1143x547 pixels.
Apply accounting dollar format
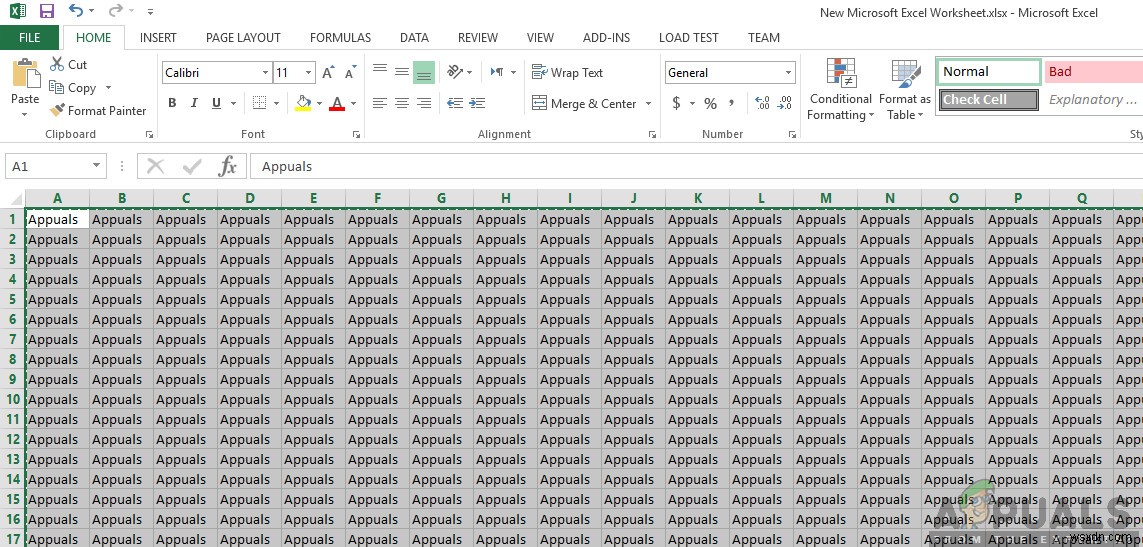point(676,104)
